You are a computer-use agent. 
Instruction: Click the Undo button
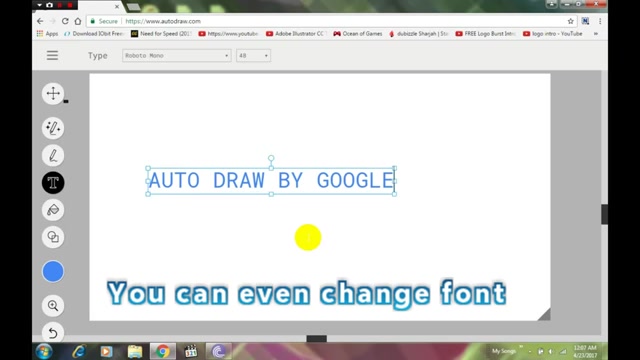(x=53, y=333)
